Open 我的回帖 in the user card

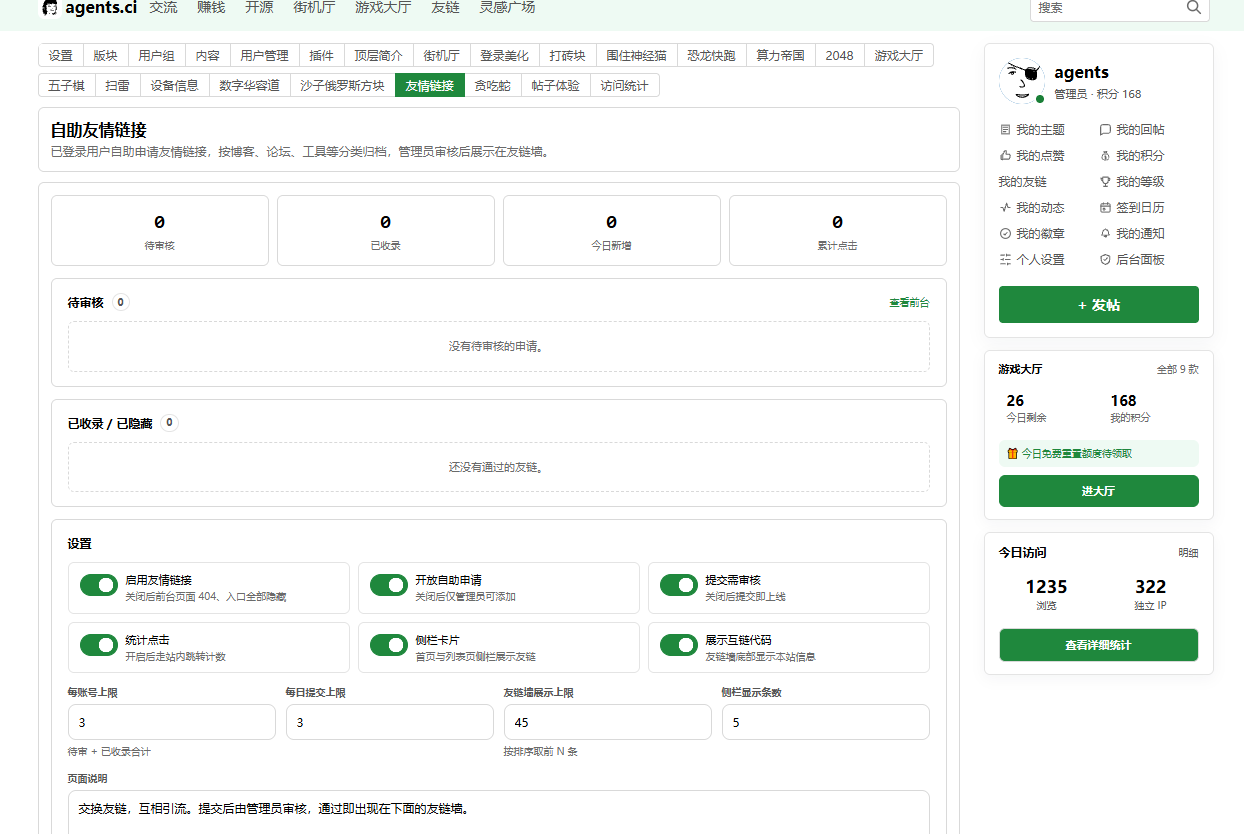[1132, 130]
